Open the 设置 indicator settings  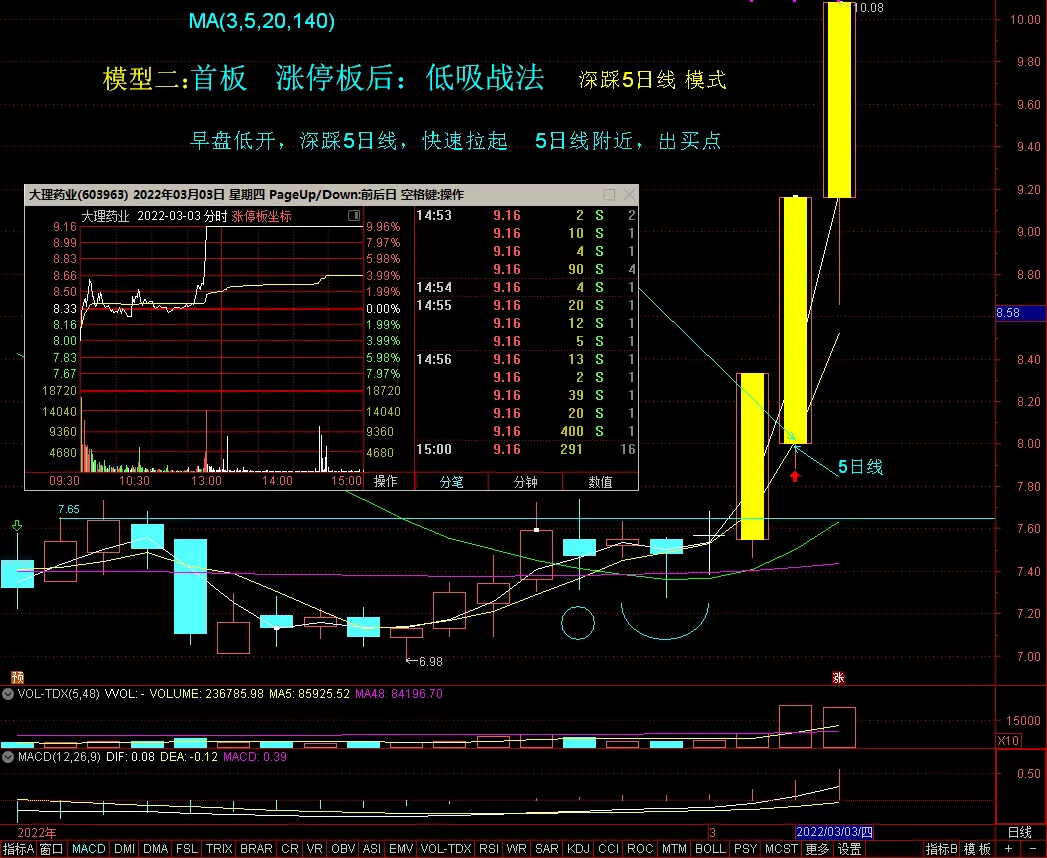[x=849, y=849]
